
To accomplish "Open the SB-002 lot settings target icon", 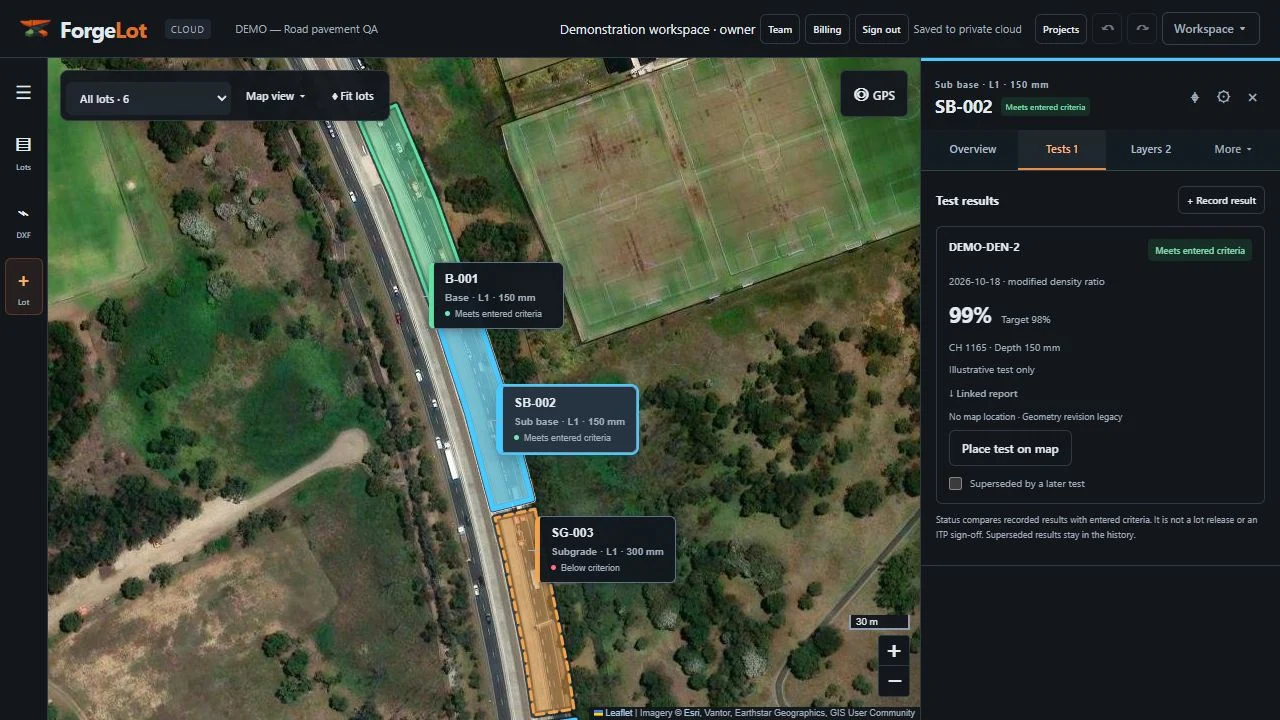I will pos(1223,97).
